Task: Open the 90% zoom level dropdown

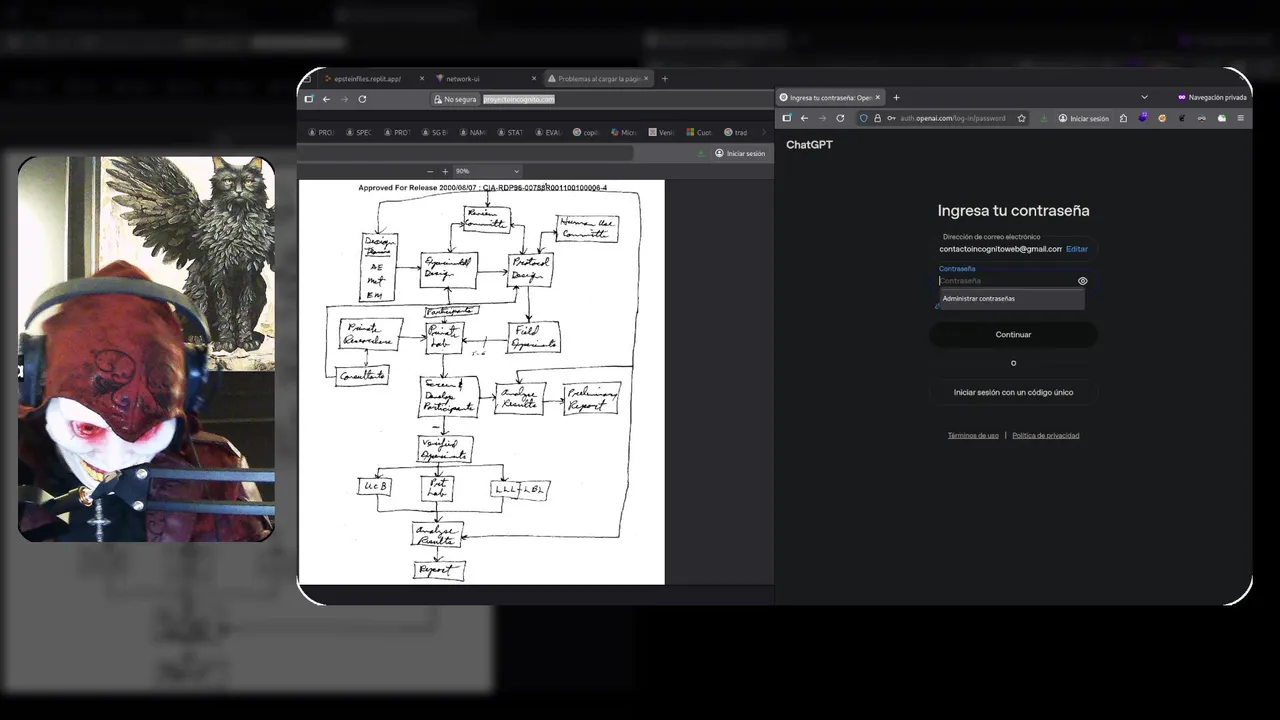Action: click(x=488, y=171)
